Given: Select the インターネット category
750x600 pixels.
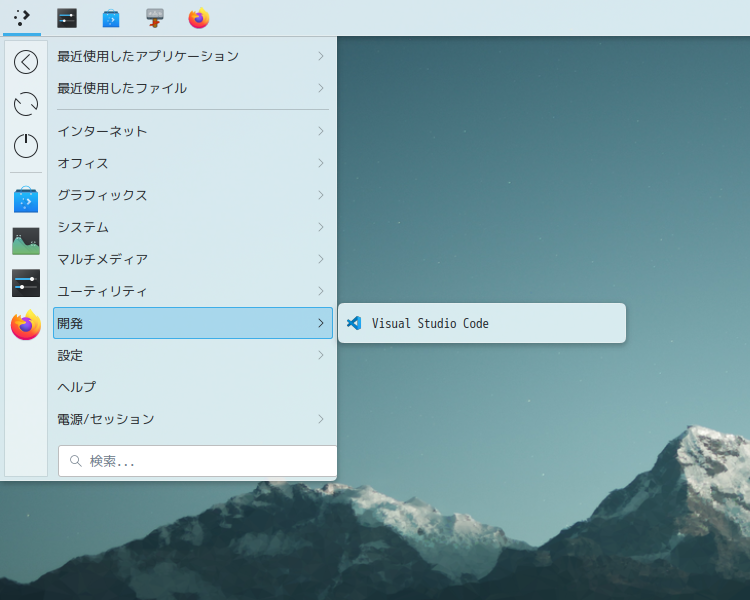Looking at the screenshot, I should pyautogui.click(x=193, y=131).
